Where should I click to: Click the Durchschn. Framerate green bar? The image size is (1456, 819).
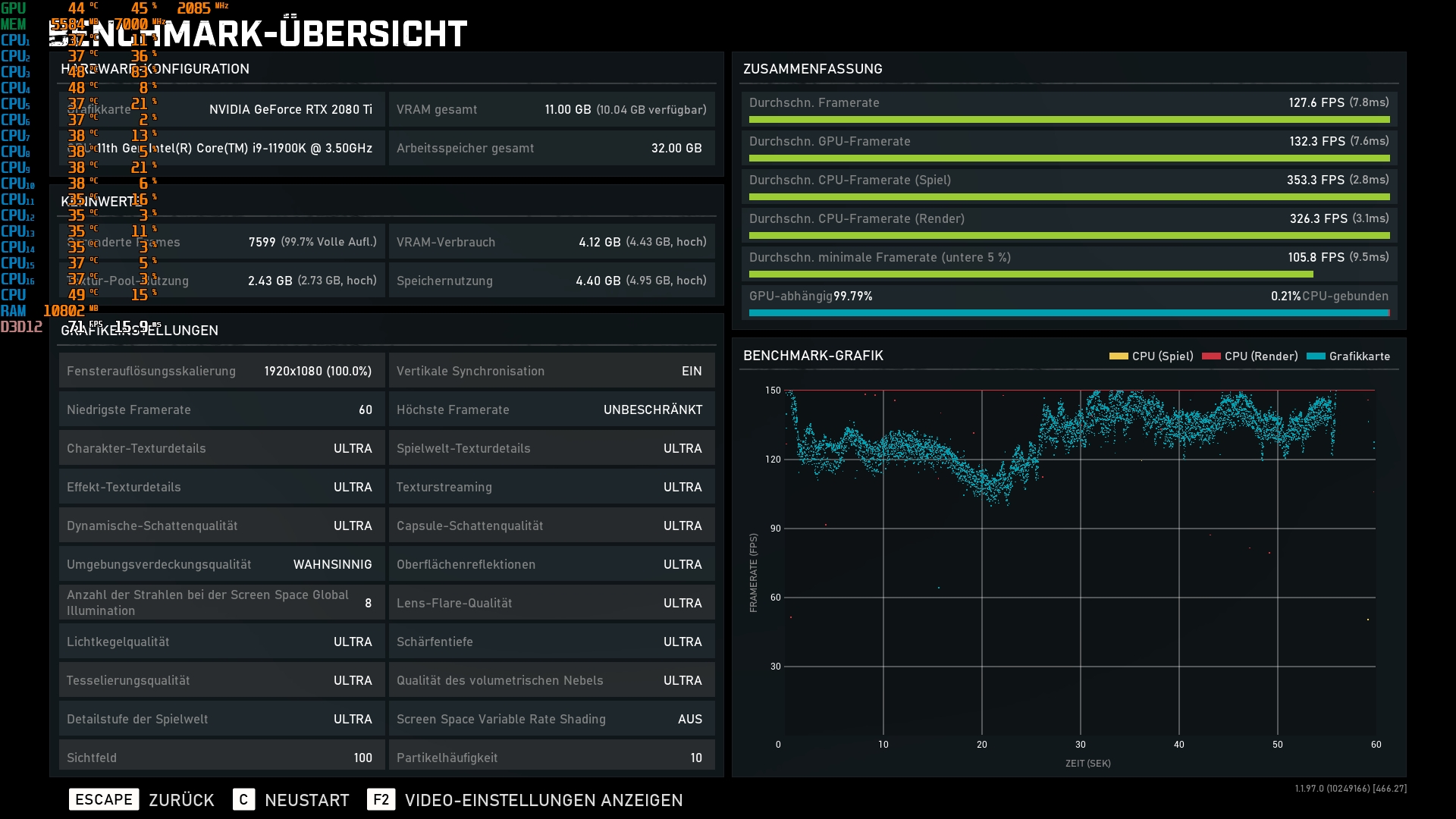[1068, 120]
